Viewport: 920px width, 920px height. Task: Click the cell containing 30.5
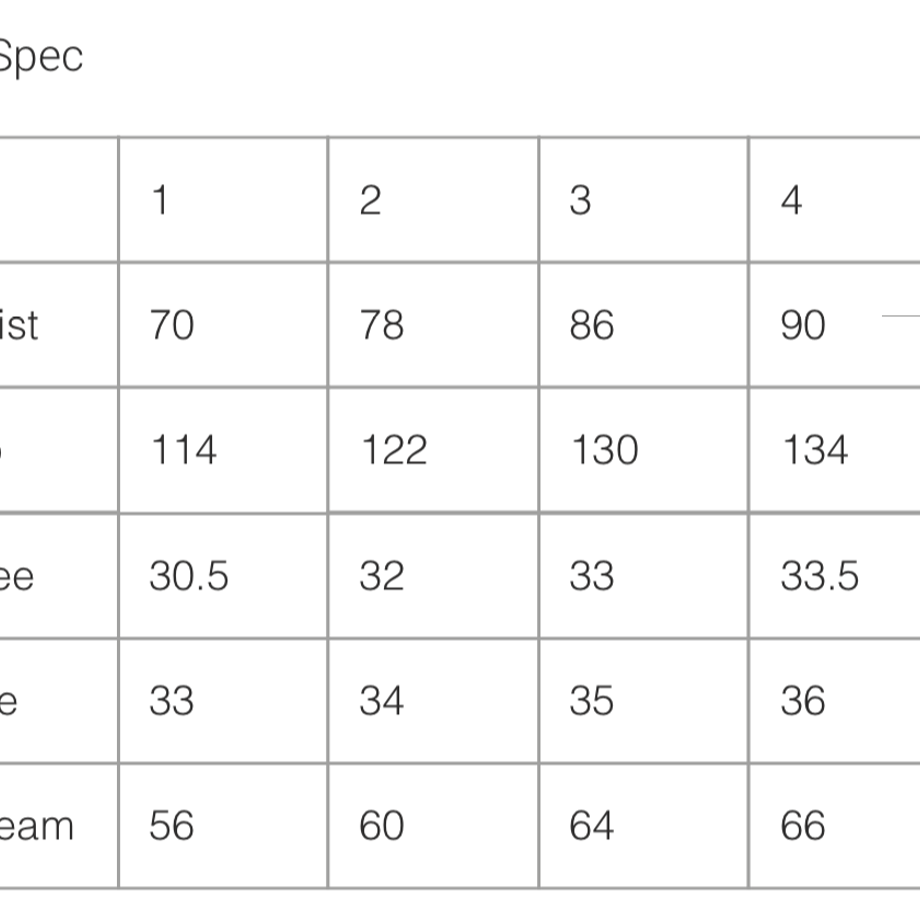223,576
